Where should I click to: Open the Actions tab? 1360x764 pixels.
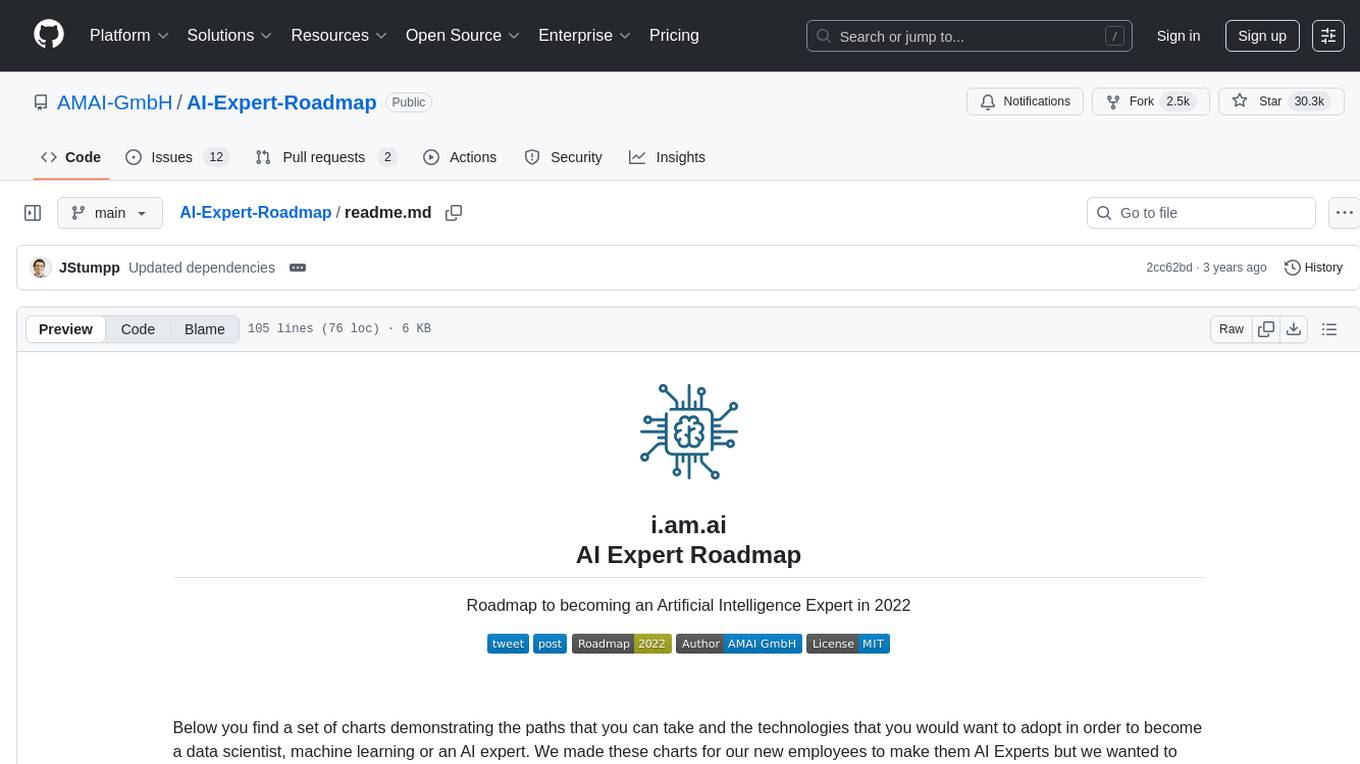460,157
